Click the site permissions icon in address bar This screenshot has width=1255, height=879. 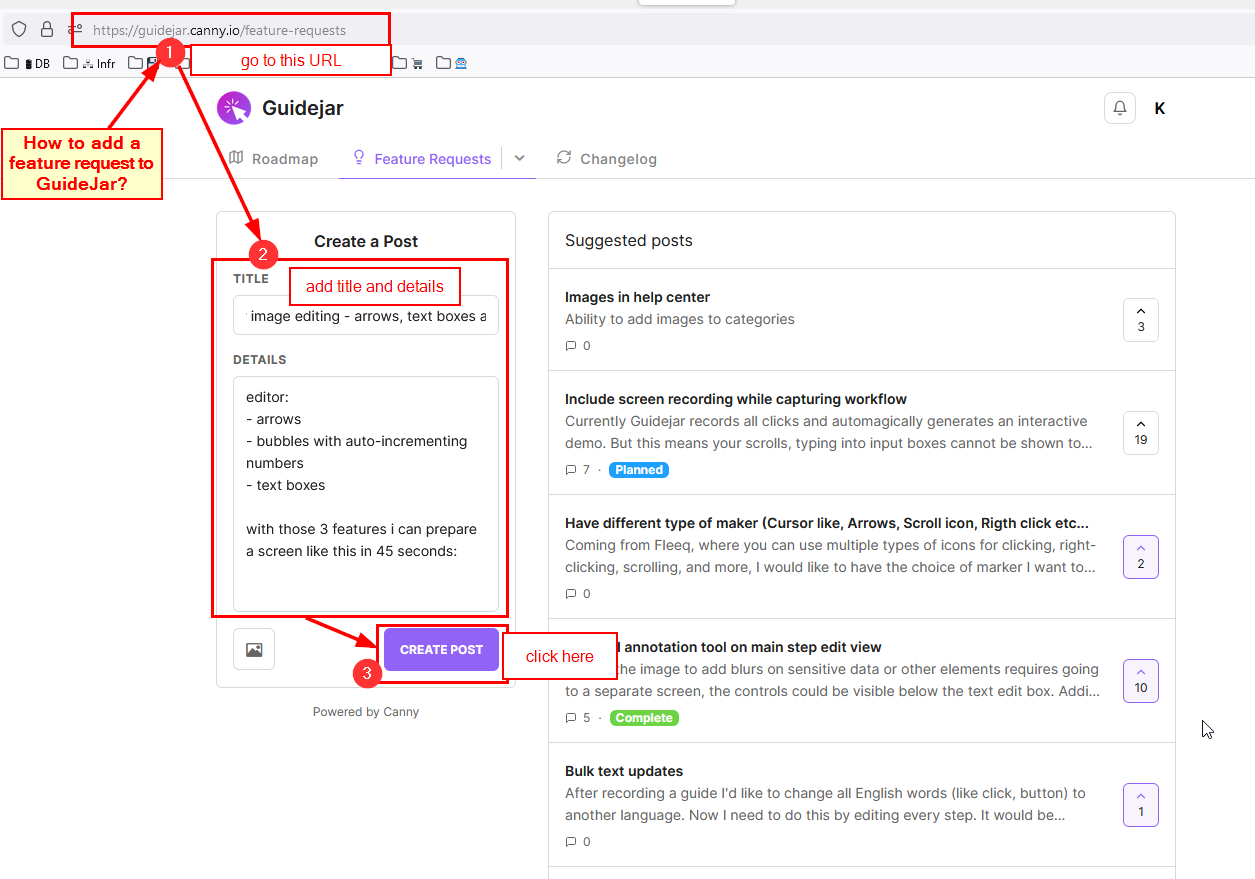tap(76, 30)
